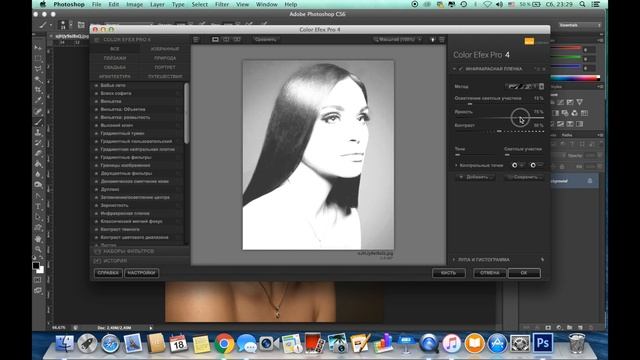Image resolution: width=640 pixels, height=360 pixels.
Task: Expand the Лупа и гистограмма panel
Action: coord(454,260)
